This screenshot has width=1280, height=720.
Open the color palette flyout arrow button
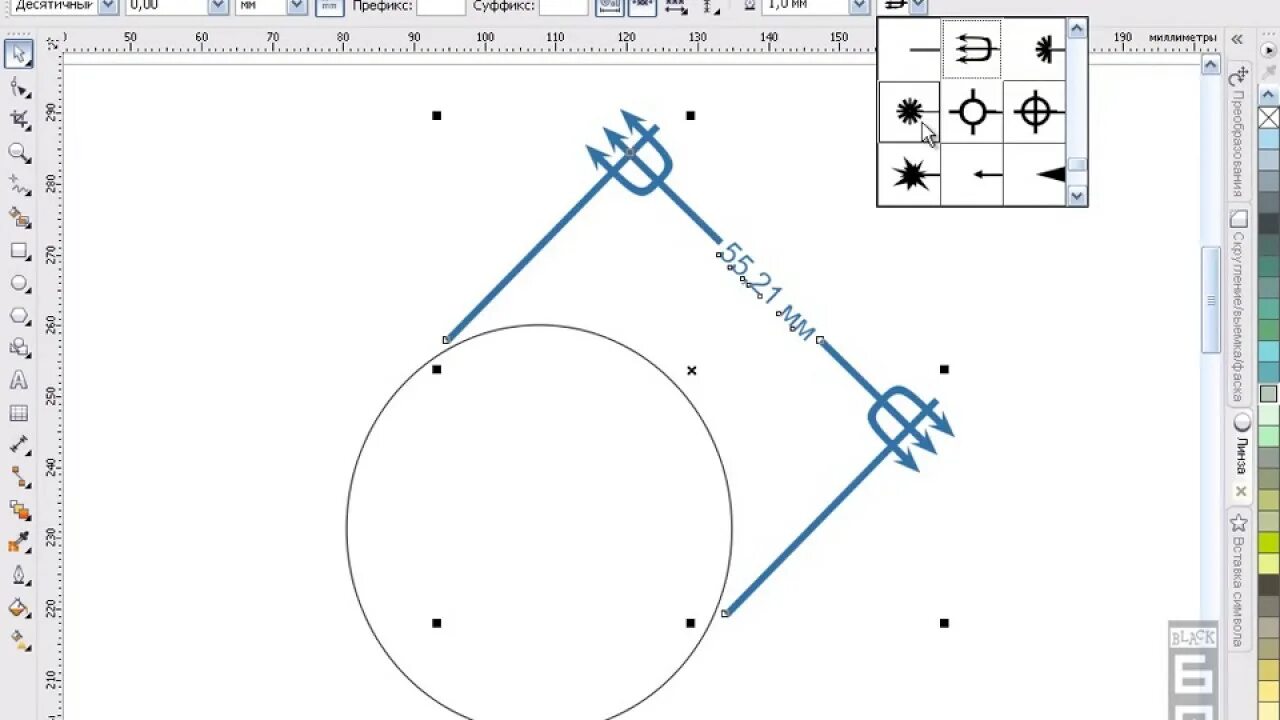click(1269, 48)
